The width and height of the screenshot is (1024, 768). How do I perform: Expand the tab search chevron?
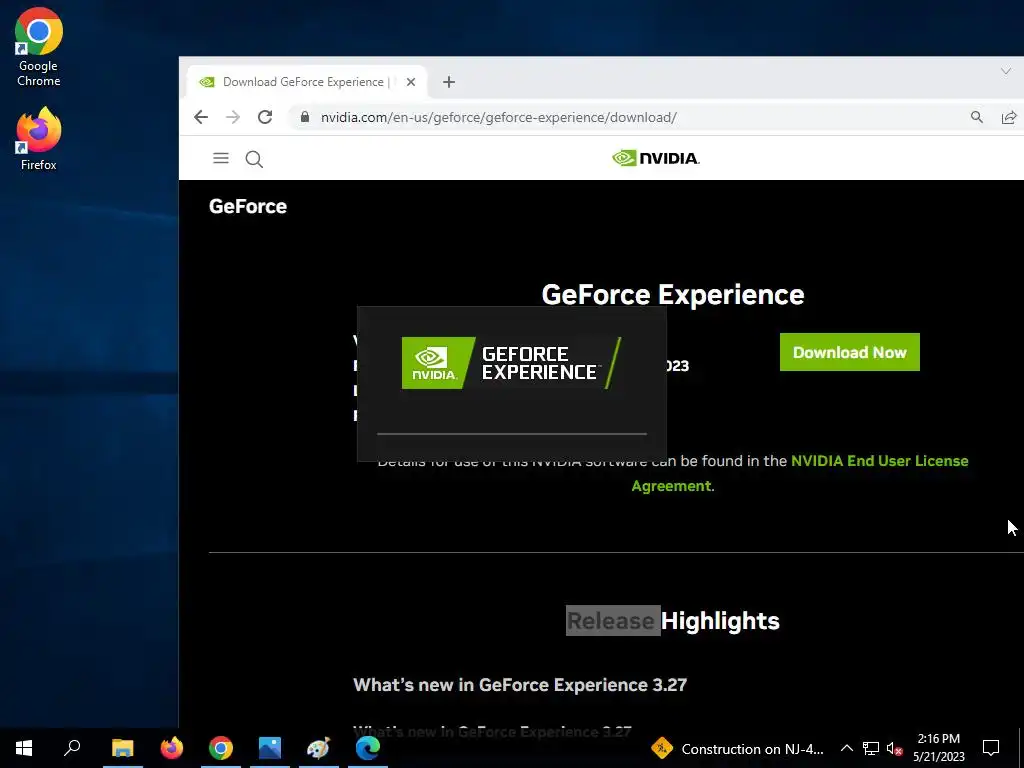point(1006,71)
